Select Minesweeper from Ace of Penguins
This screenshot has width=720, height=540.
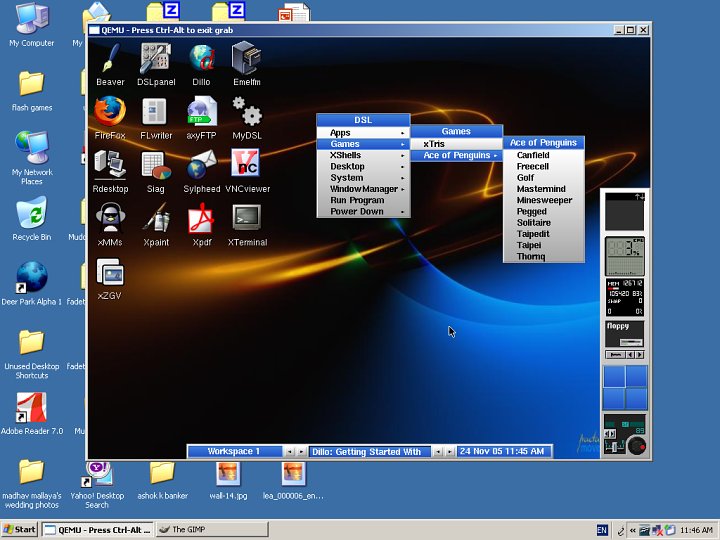click(x=544, y=200)
